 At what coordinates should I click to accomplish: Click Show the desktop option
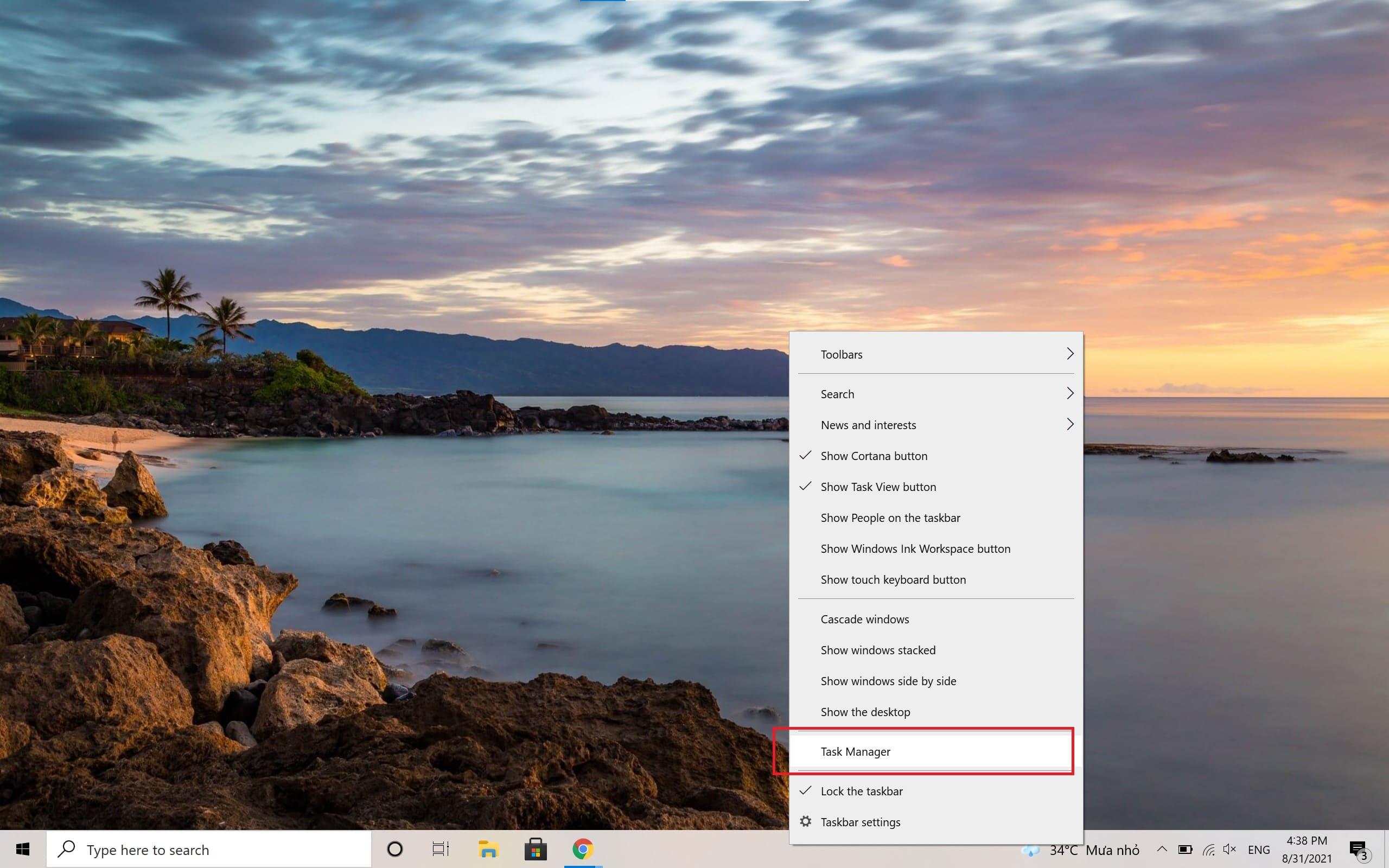(x=865, y=711)
